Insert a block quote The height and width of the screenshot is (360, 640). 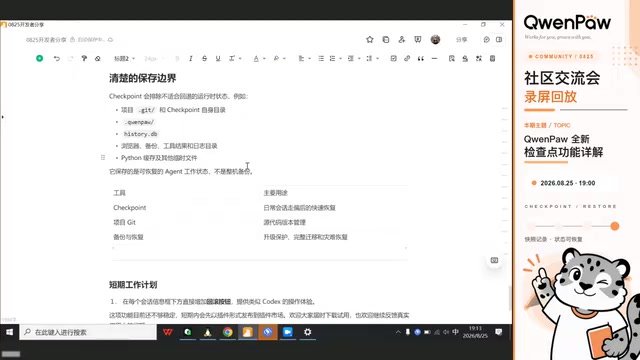click(421, 59)
